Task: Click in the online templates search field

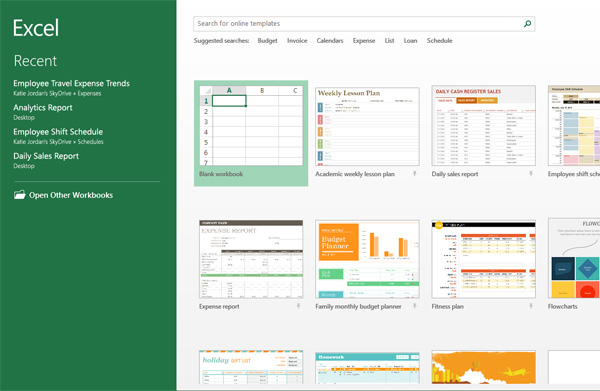Action: tap(358, 24)
